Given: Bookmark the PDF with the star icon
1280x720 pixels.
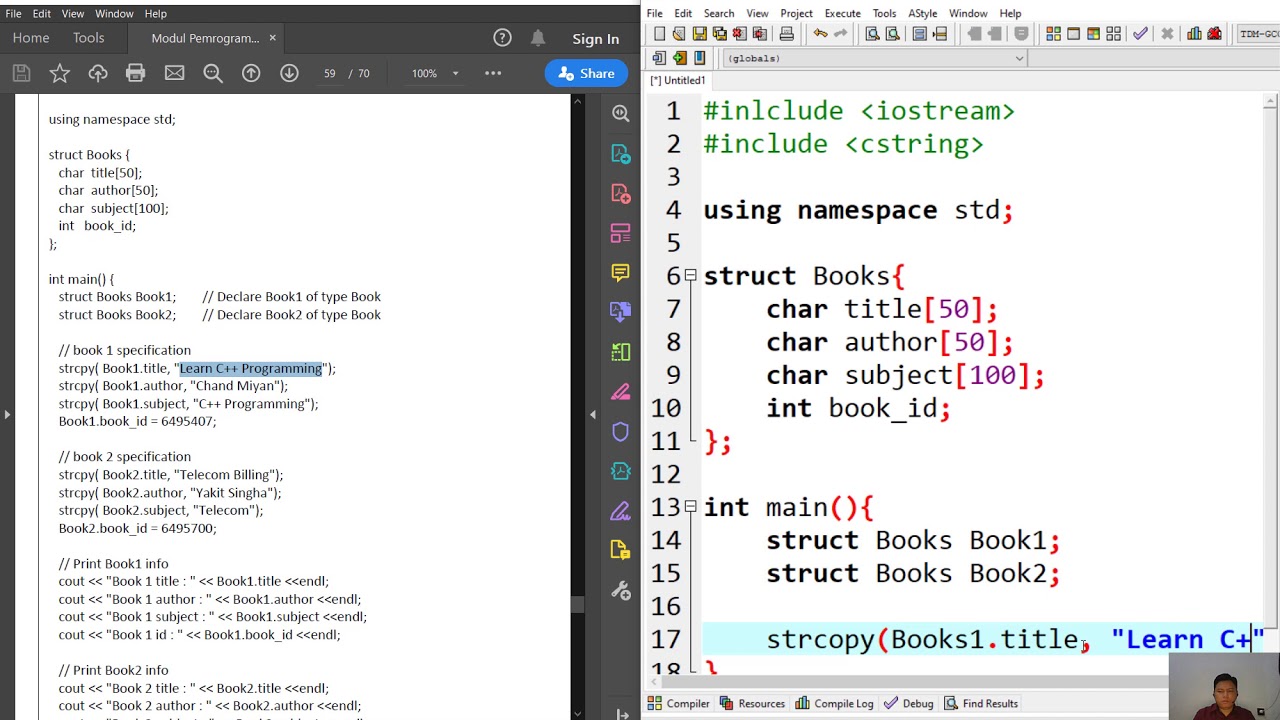Looking at the screenshot, I should coord(60,73).
